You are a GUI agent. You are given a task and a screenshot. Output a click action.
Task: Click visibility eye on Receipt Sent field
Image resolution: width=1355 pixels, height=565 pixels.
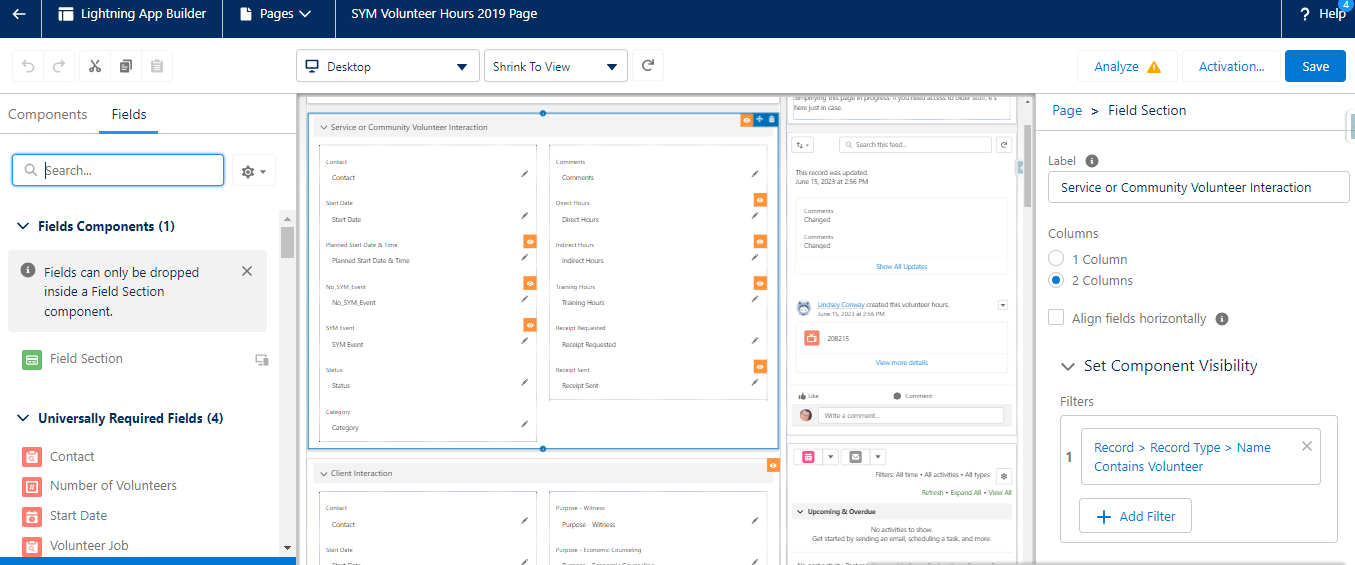(760, 367)
